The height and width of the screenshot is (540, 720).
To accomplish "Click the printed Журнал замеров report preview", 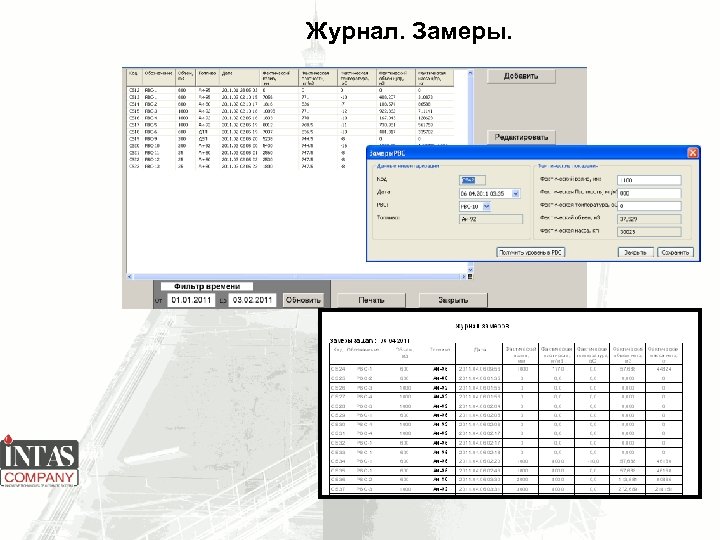I will (x=510, y=403).
